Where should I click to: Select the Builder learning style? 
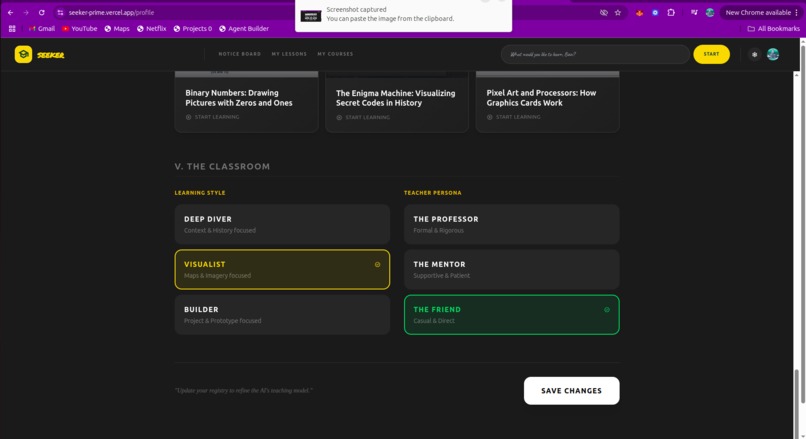point(282,315)
